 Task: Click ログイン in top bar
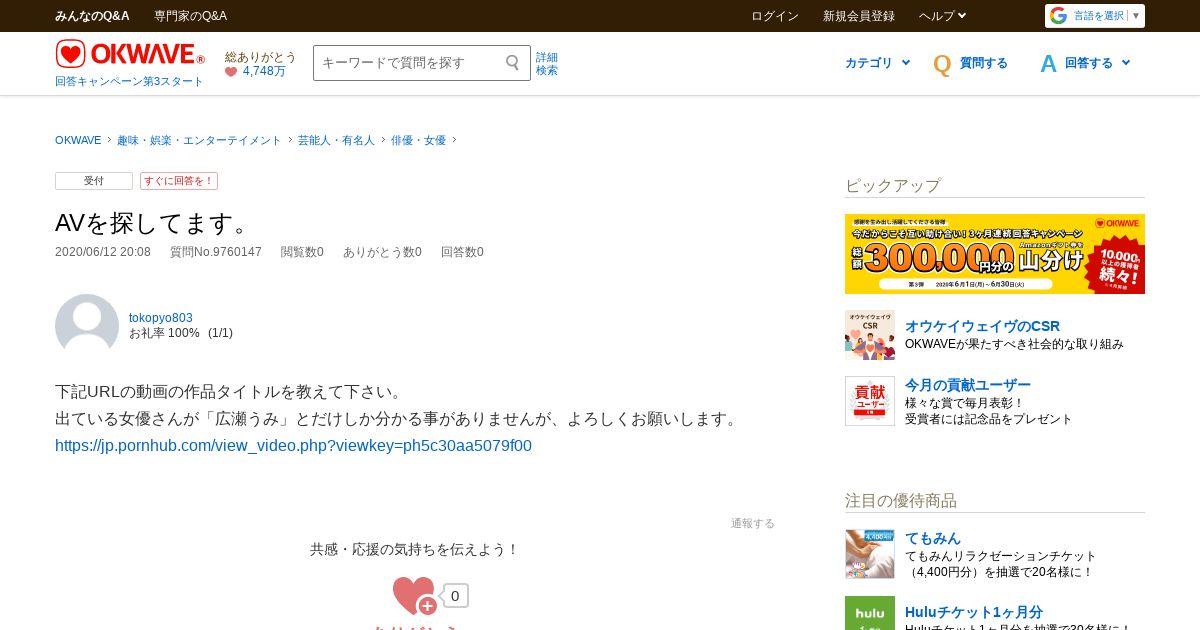pos(775,16)
